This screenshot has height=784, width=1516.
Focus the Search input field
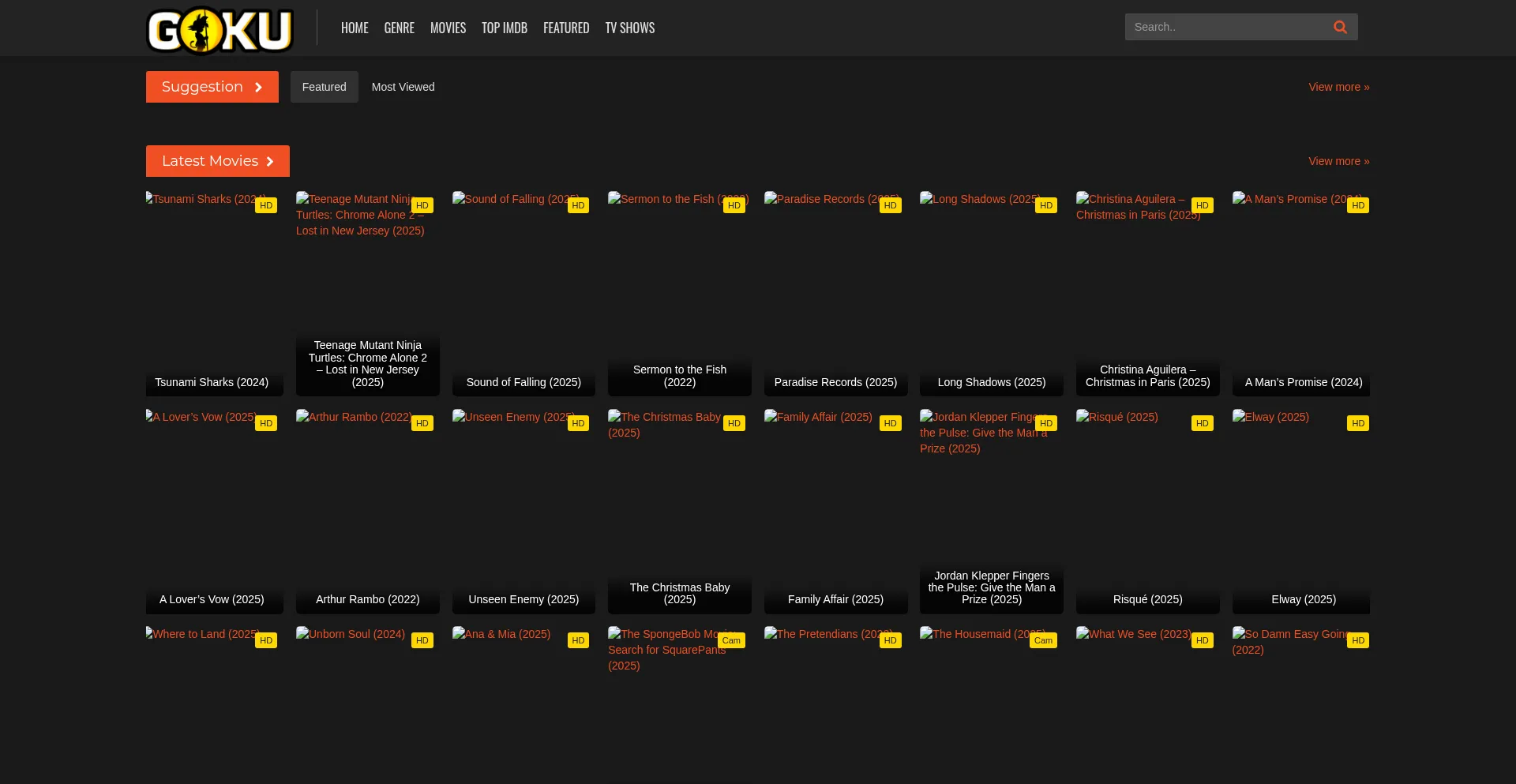tap(1224, 27)
